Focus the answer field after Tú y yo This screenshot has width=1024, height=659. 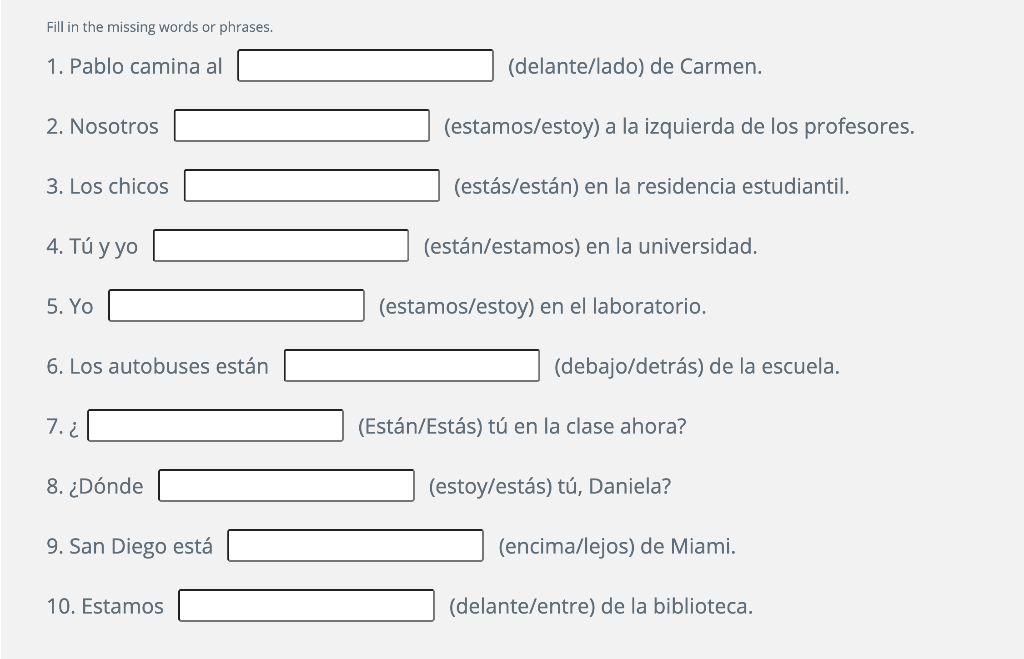[280, 245]
